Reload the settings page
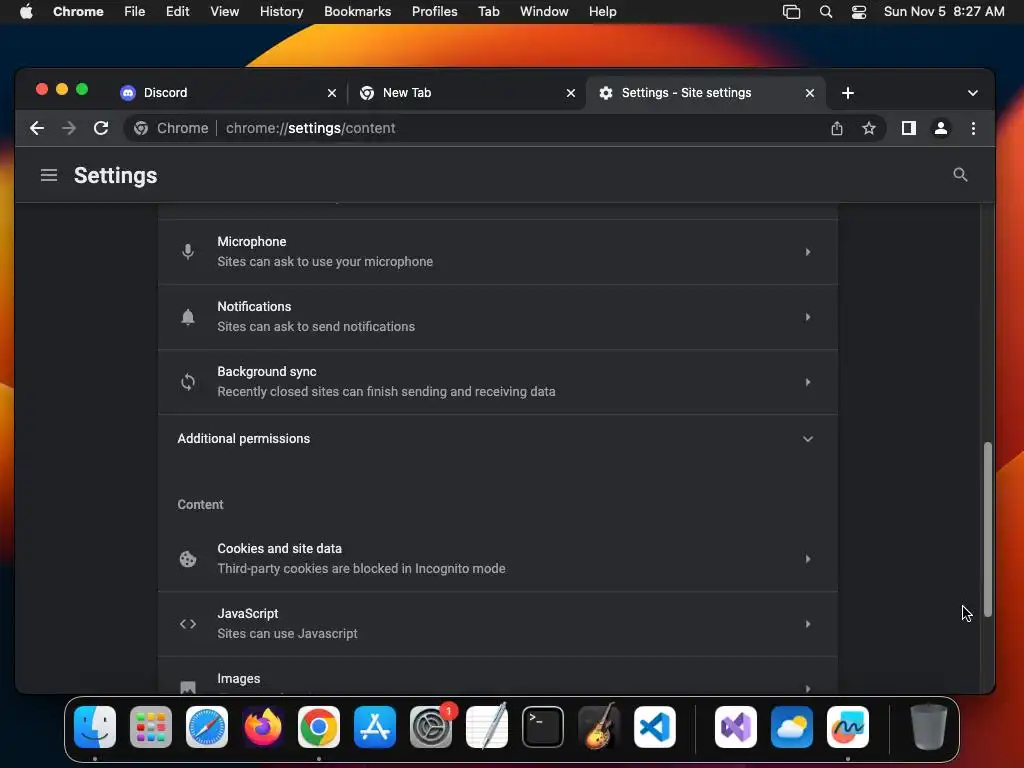The height and width of the screenshot is (768, 1024). (101, 128)
